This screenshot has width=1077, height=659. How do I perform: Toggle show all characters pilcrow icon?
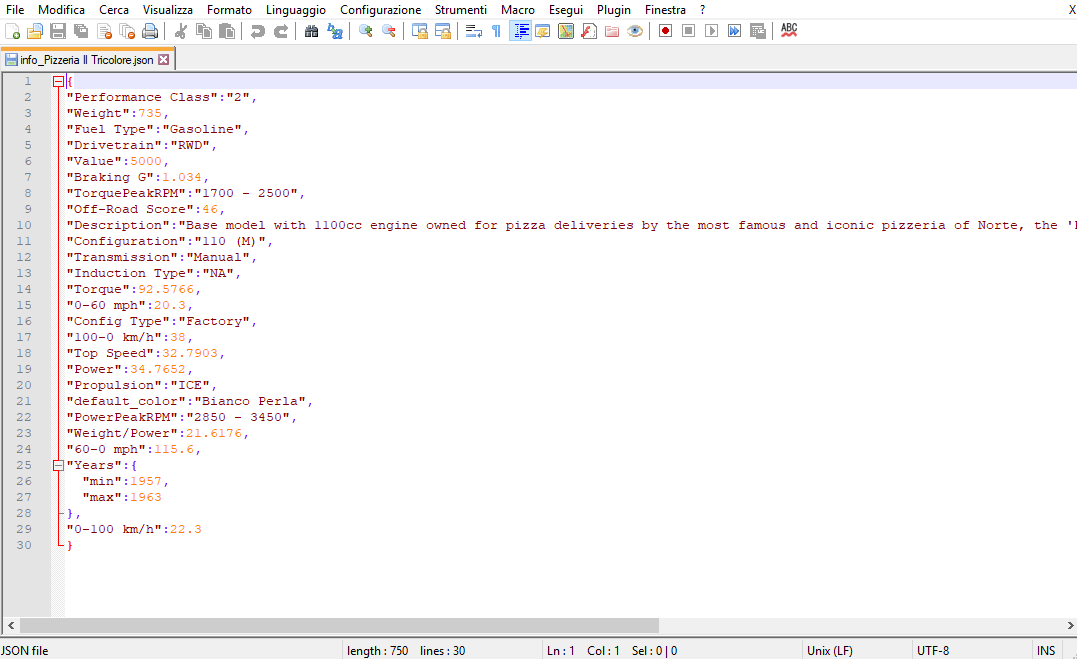(497, 31)
